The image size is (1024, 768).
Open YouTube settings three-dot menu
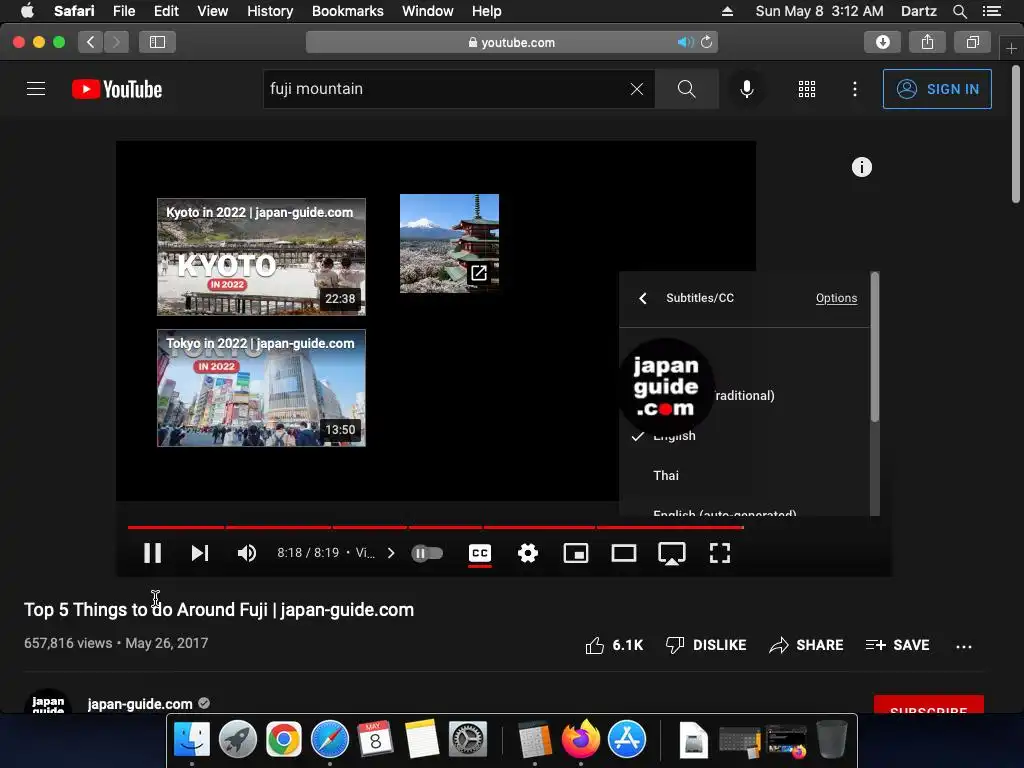(x=854, y=89)
